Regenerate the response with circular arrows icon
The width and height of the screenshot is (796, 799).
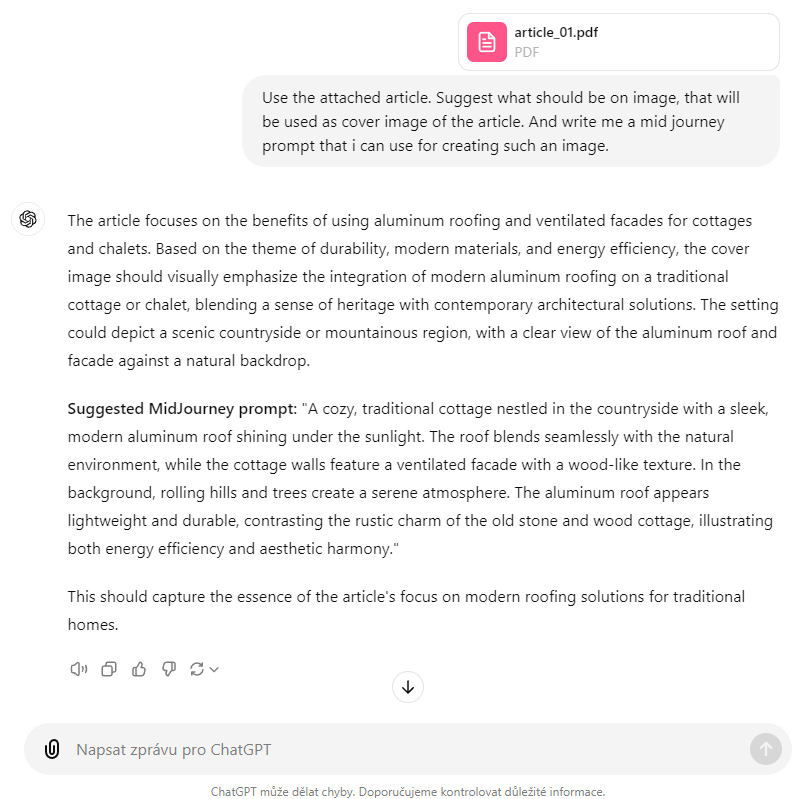point(196,669)
